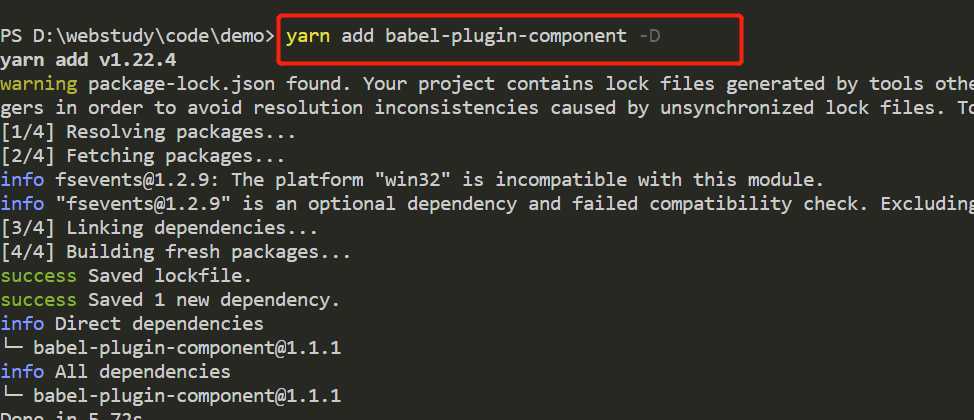Click the package entry under Direct dependencies
The image size is (974, 420).
[186, 348]
